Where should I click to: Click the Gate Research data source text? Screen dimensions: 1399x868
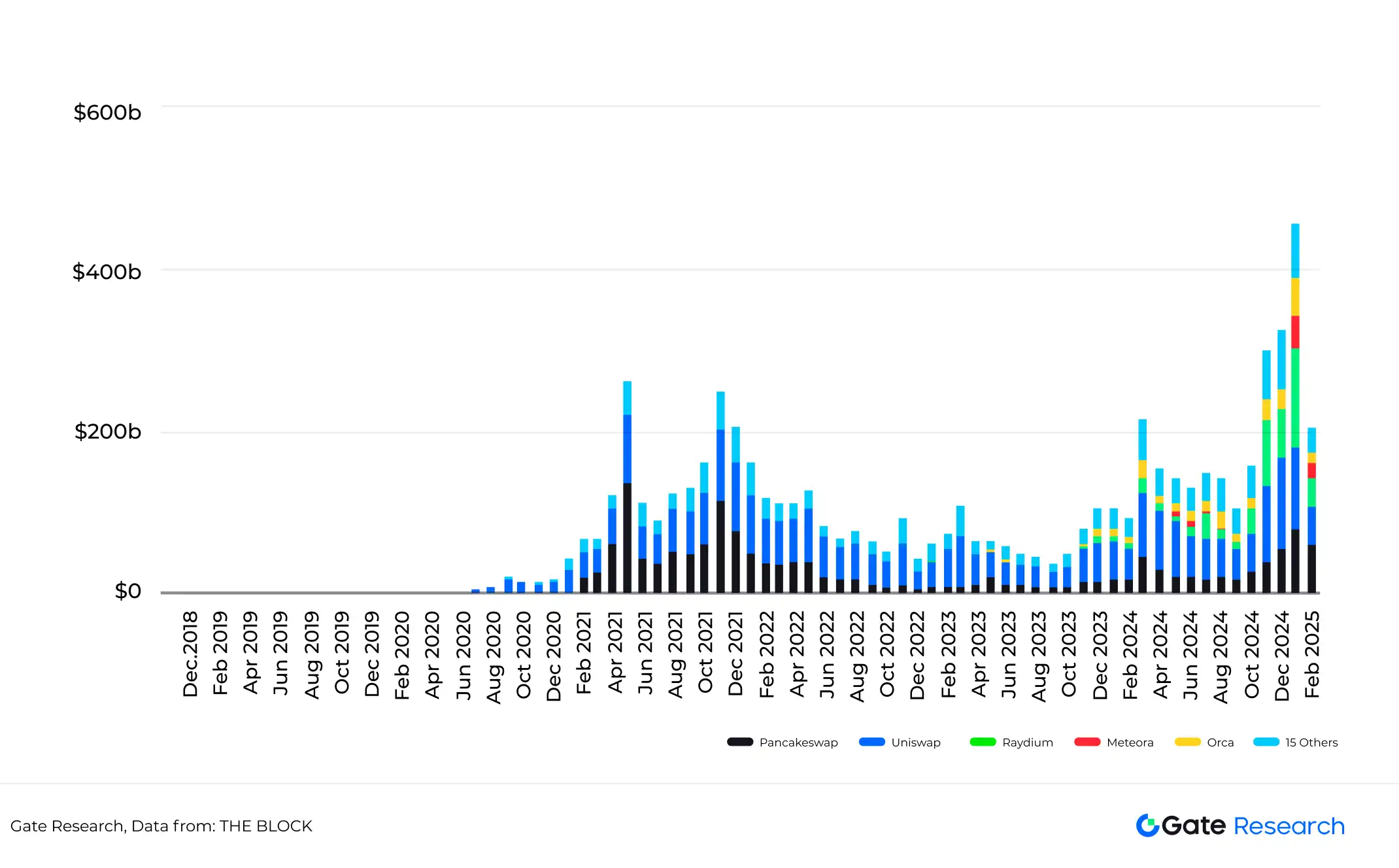point(161,826)
